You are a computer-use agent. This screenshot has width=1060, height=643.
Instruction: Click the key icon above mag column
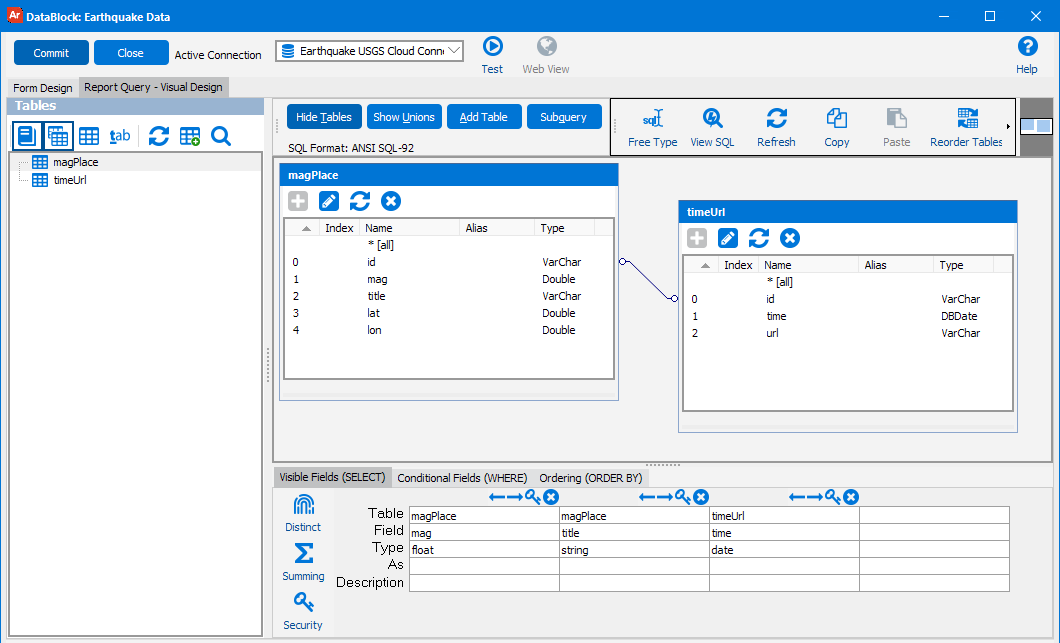[533, 497]
